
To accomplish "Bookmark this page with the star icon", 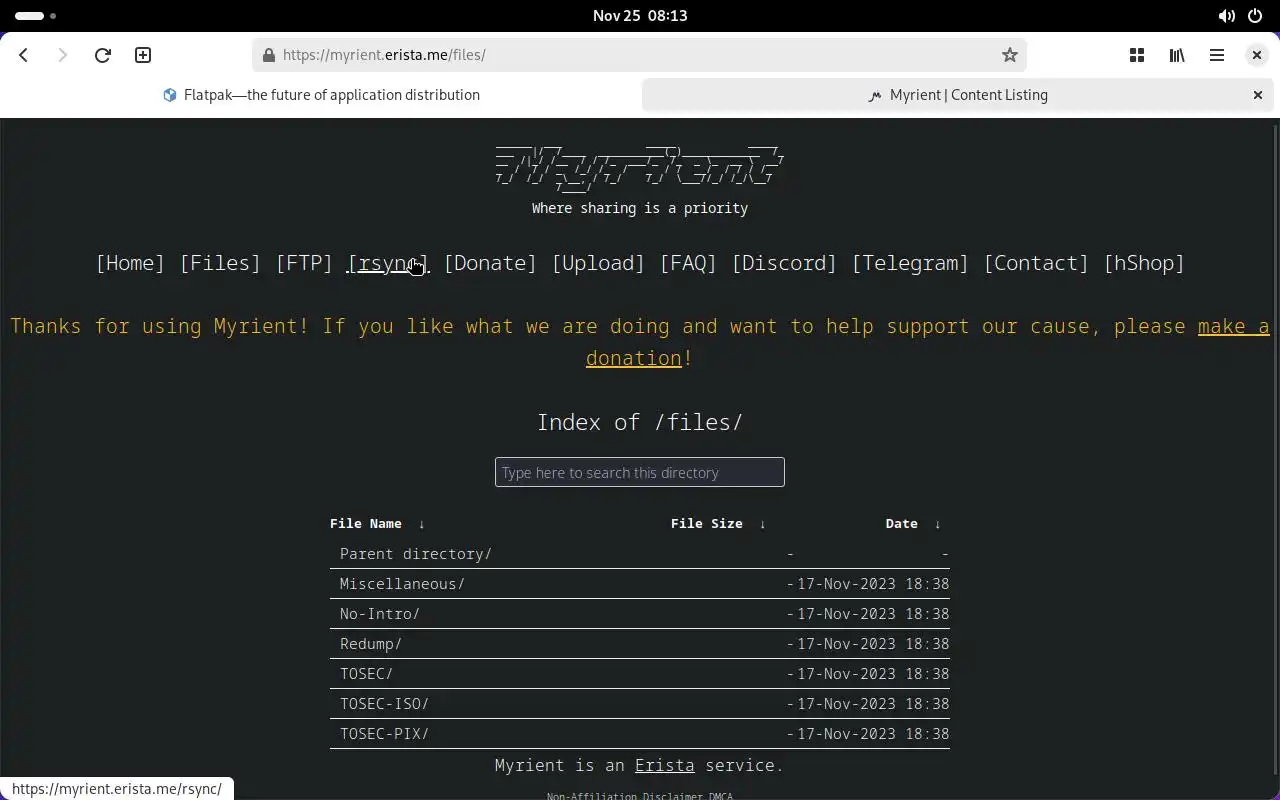I will coord(1010,55).
